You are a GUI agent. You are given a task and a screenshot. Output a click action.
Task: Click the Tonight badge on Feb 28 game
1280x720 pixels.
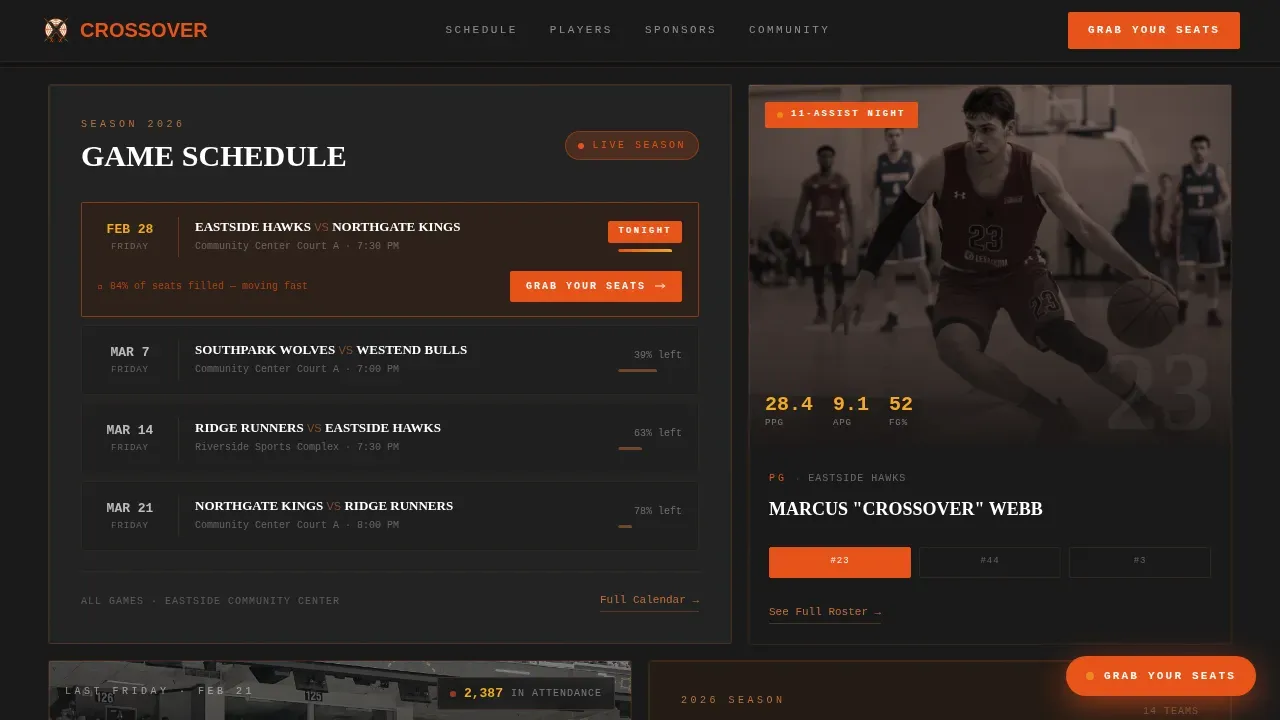coord(645,231)
